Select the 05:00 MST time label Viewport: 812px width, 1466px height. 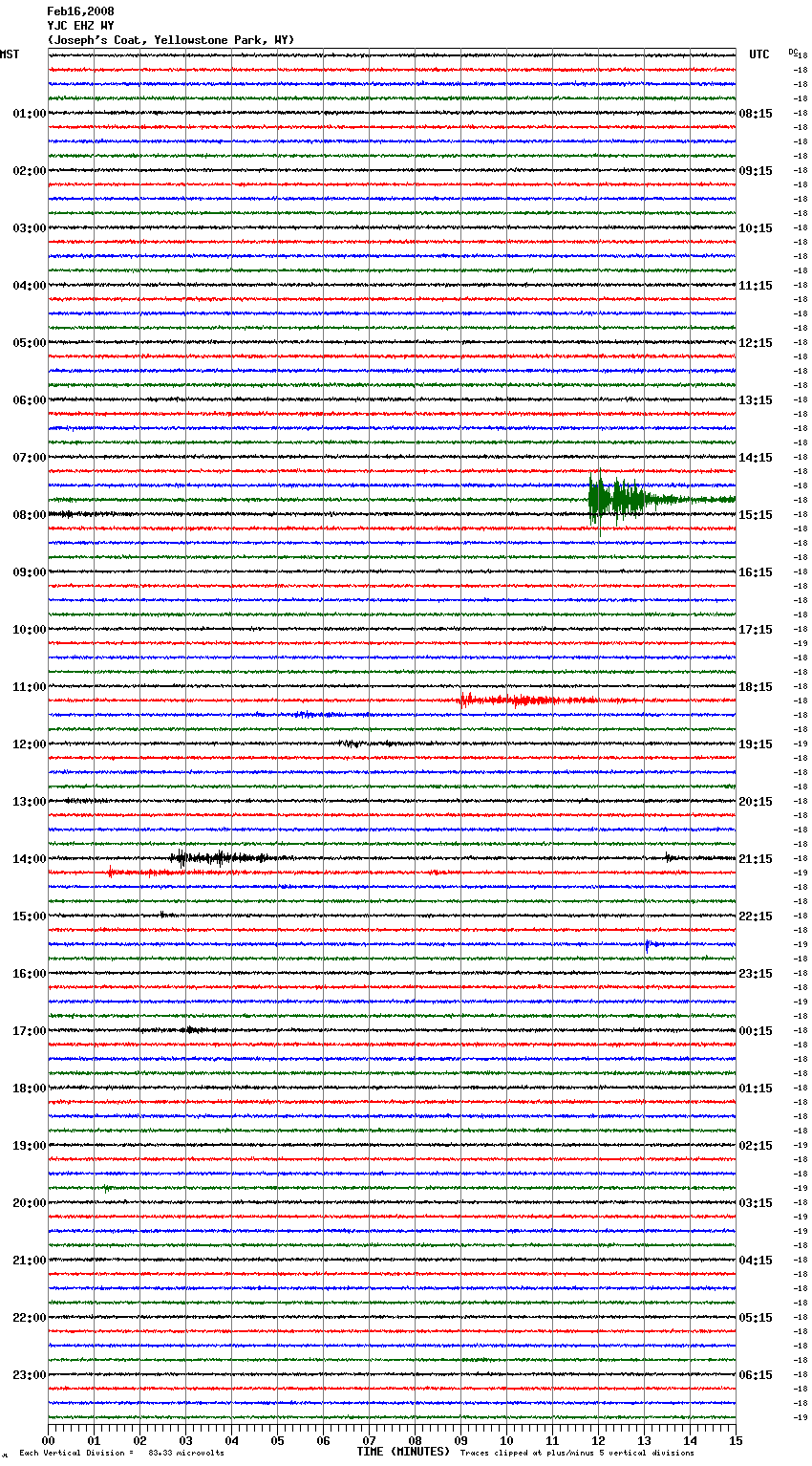point(29,343)
